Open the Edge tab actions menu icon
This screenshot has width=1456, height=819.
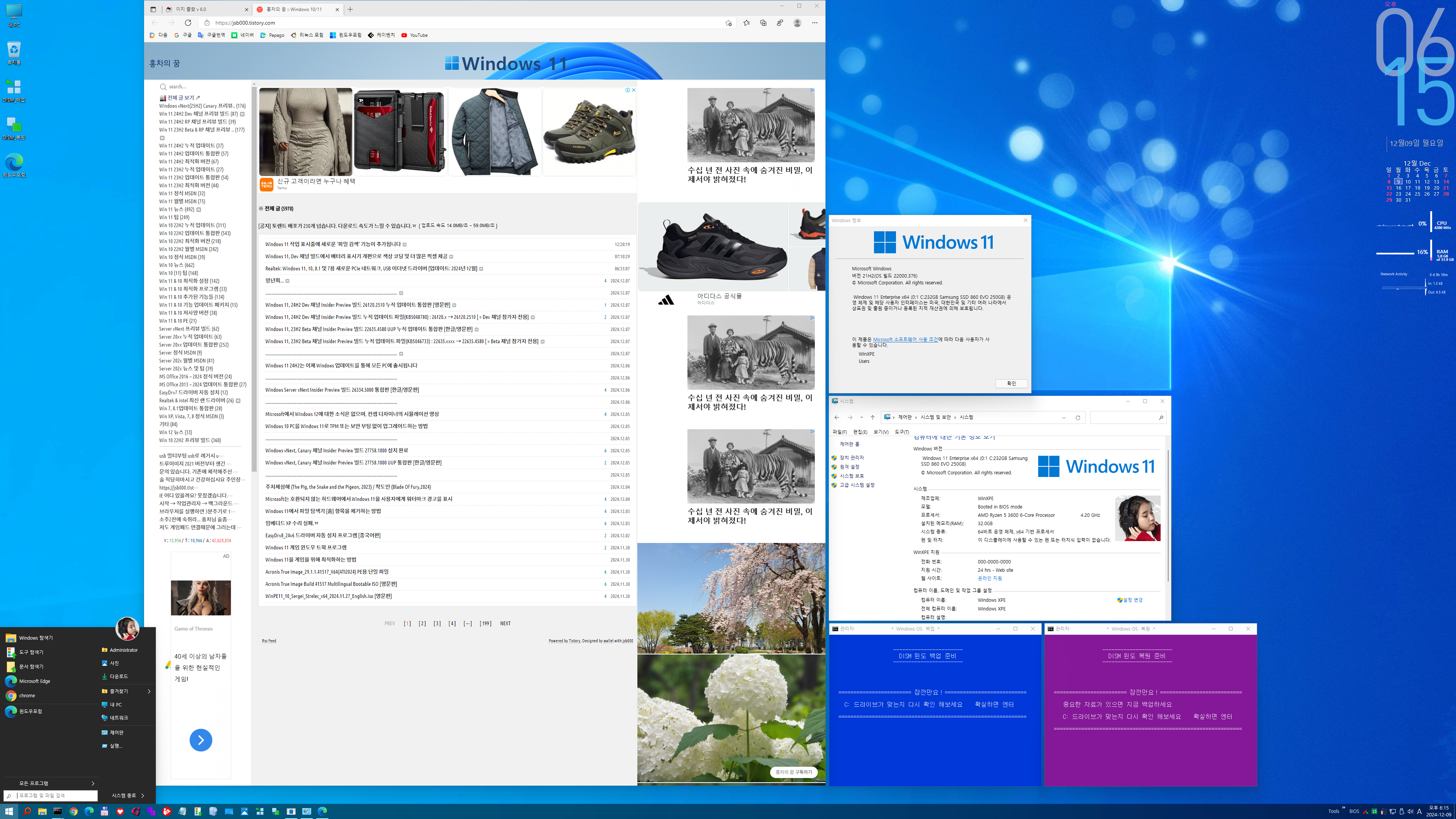(153, 9)
